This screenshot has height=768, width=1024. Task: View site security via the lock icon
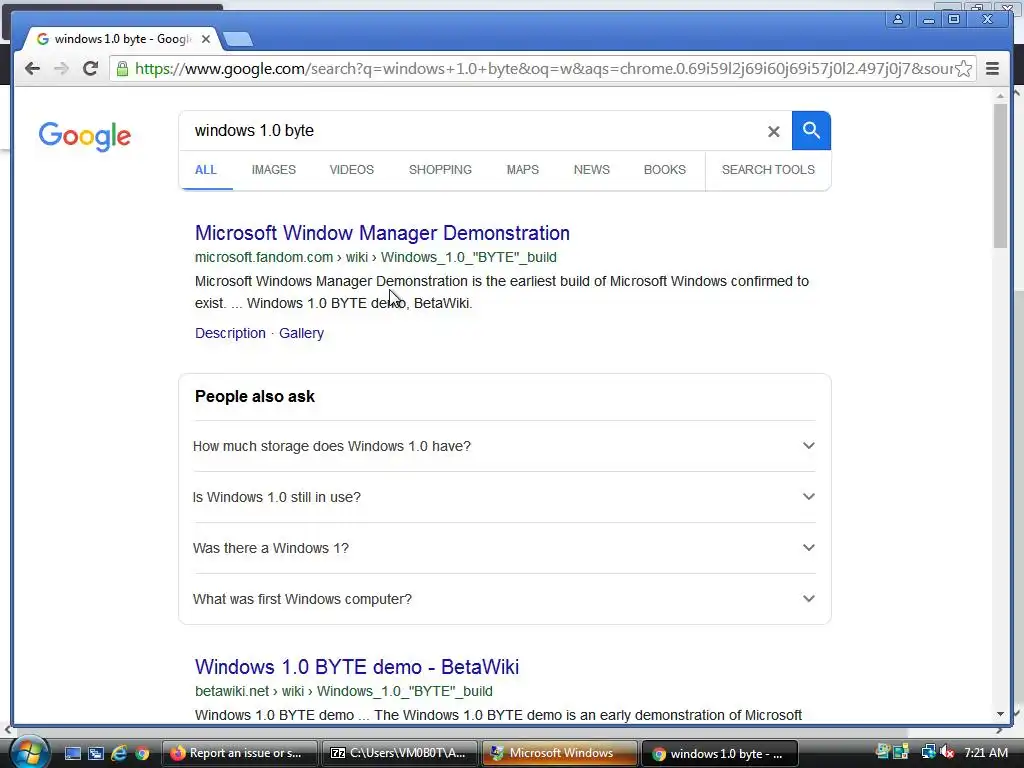click(x=122, y=69)
